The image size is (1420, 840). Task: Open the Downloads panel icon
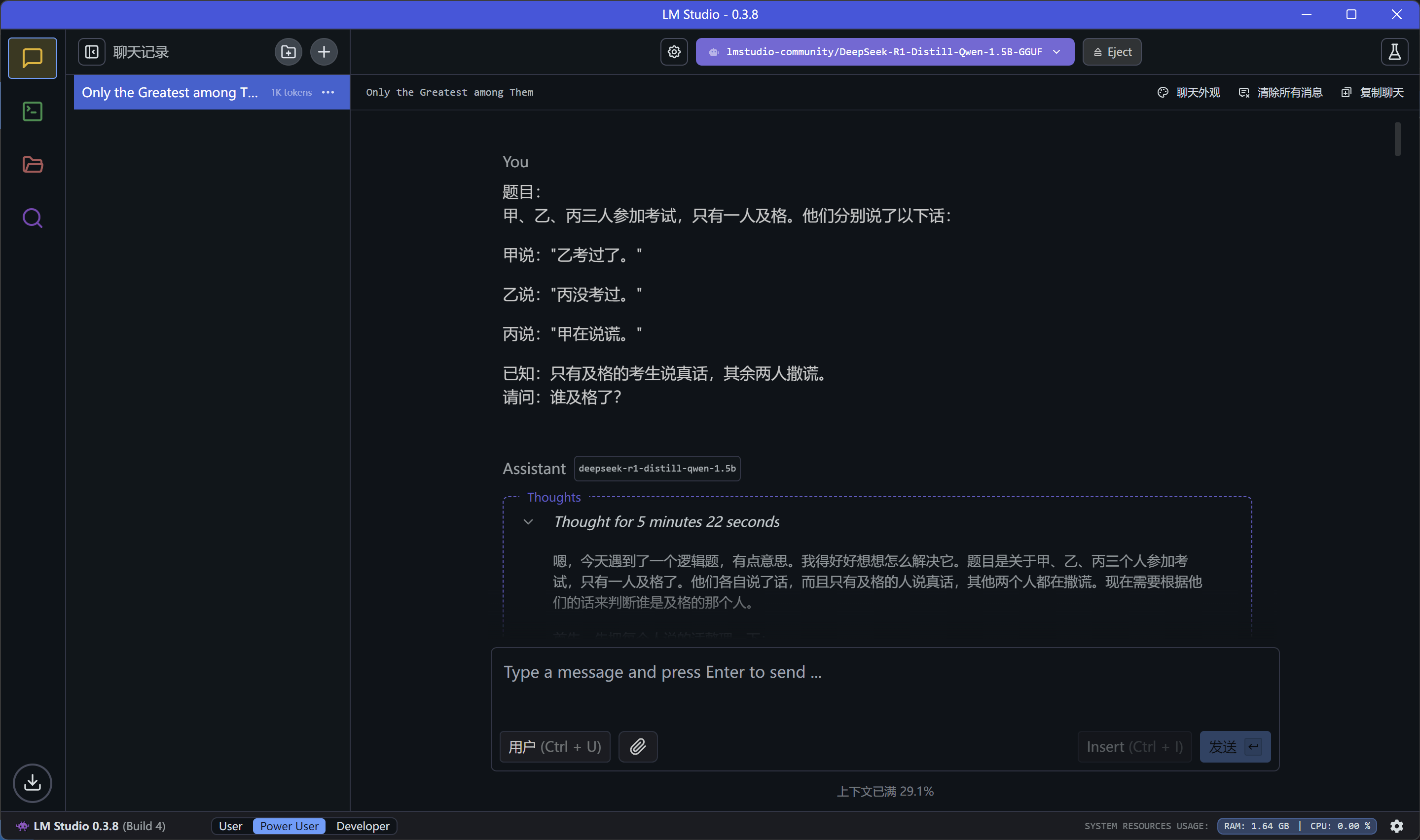tap(32, 783)
